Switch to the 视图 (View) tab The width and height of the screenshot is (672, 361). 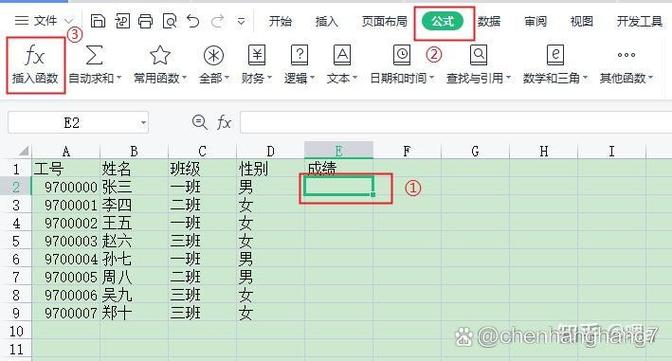[582, 21]
